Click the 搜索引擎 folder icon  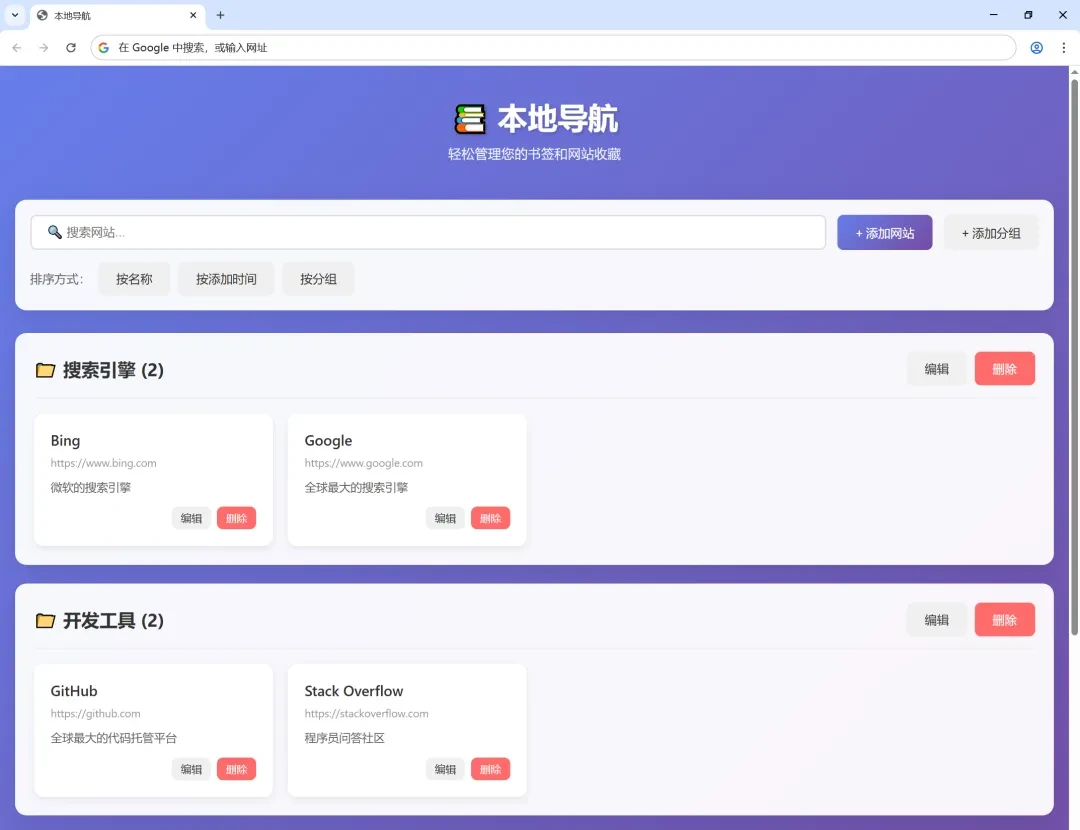(45, 371)
